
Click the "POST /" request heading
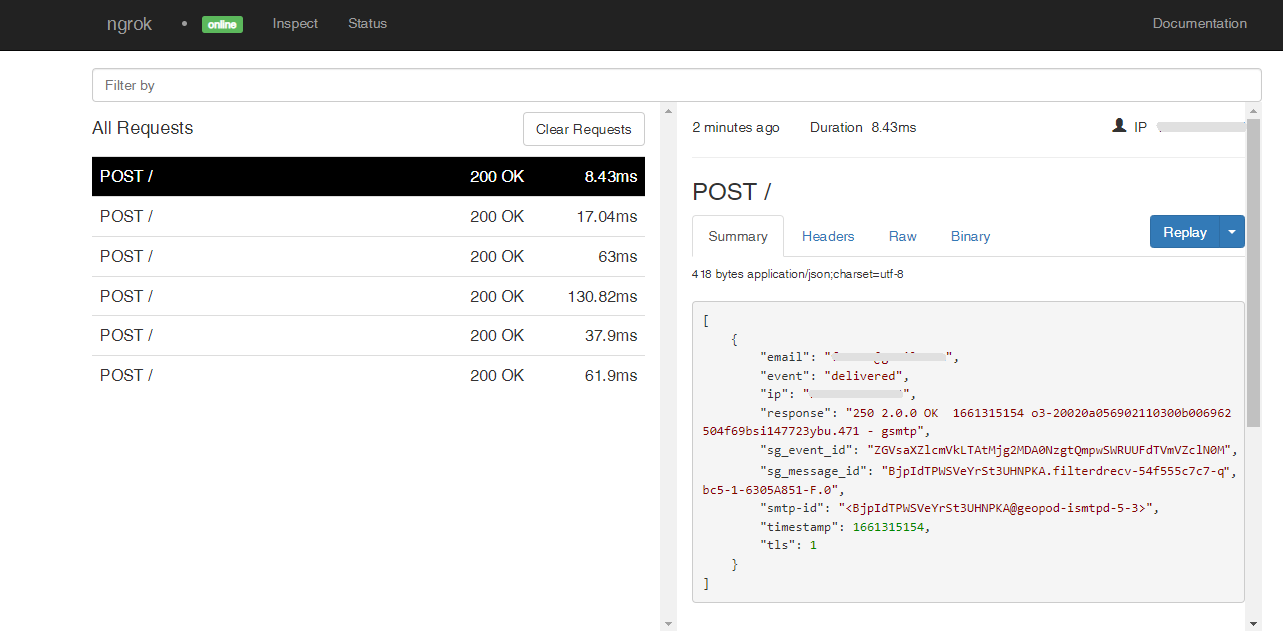pyautogui.click(x=732, y=192)
